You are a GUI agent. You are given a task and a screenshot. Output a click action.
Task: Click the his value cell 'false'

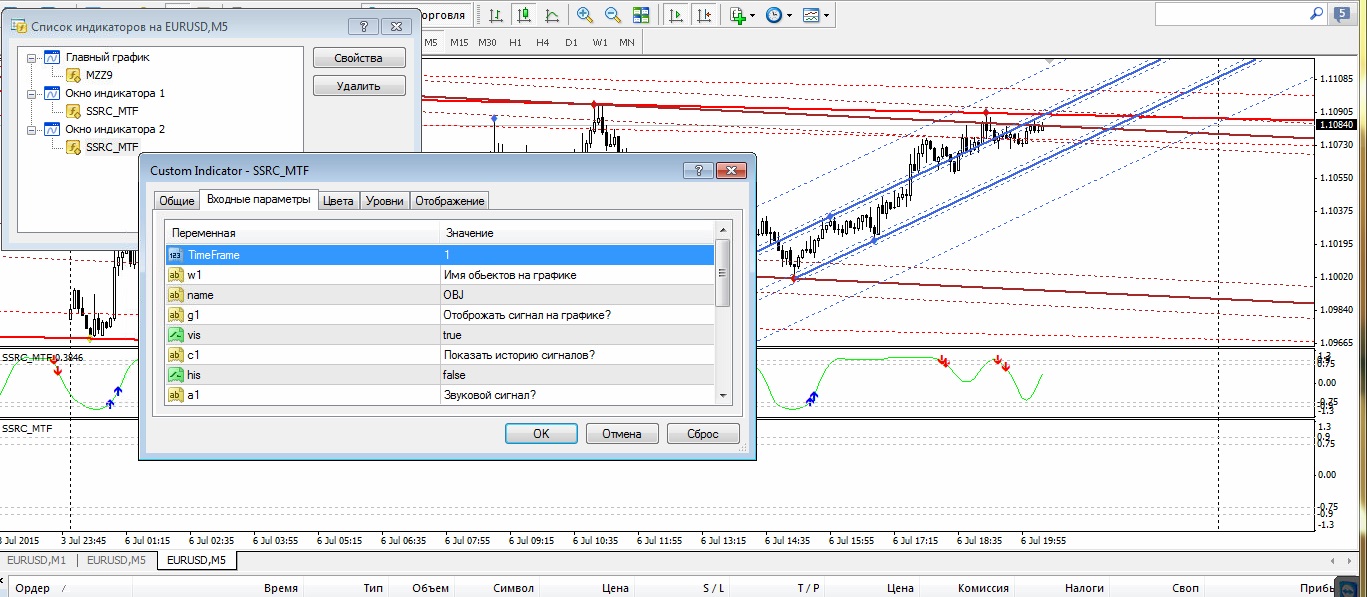point(576,375)
